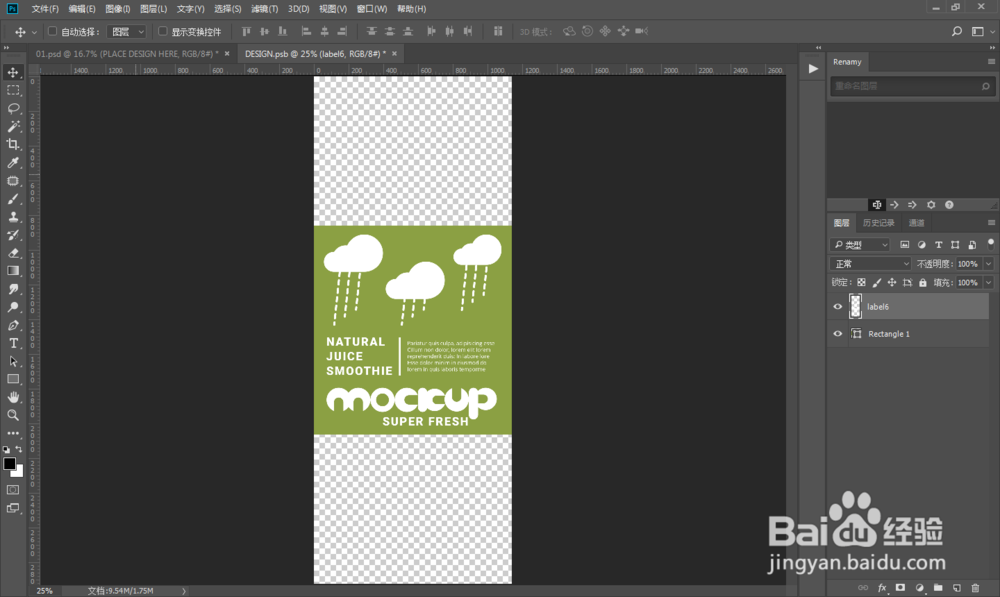
Task: Toggle the layer filter switch
Action: click(x=990, y=244)
